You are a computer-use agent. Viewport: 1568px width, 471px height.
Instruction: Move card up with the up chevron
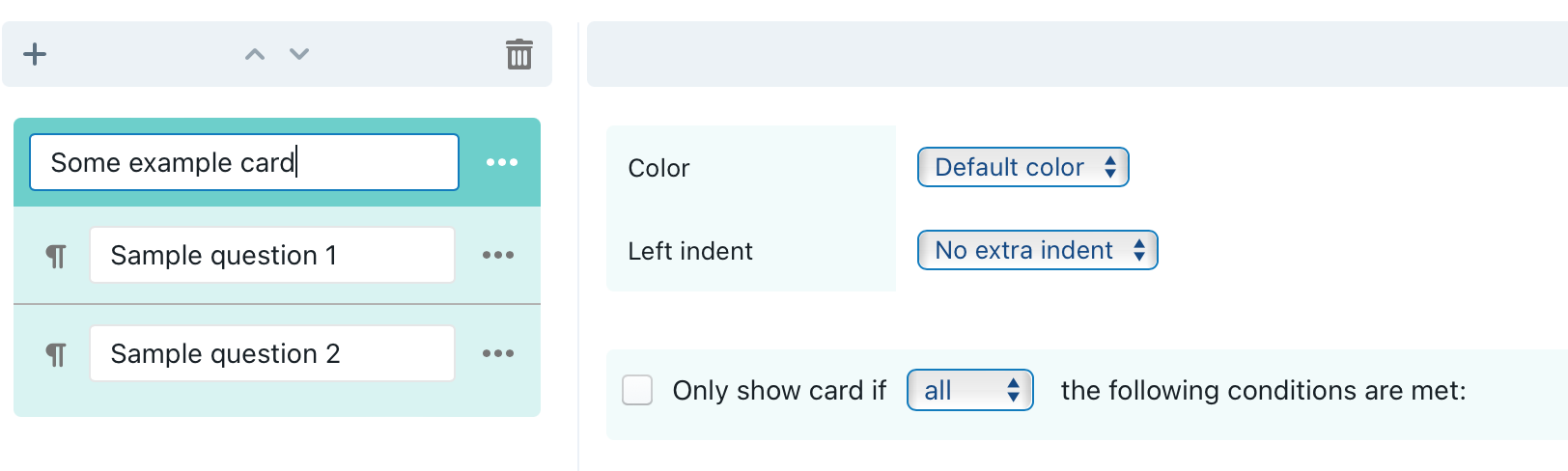[255, 54]
